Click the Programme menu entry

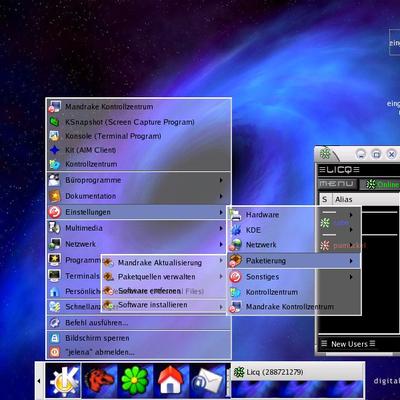pyautogui.click(x=74, y=260)
